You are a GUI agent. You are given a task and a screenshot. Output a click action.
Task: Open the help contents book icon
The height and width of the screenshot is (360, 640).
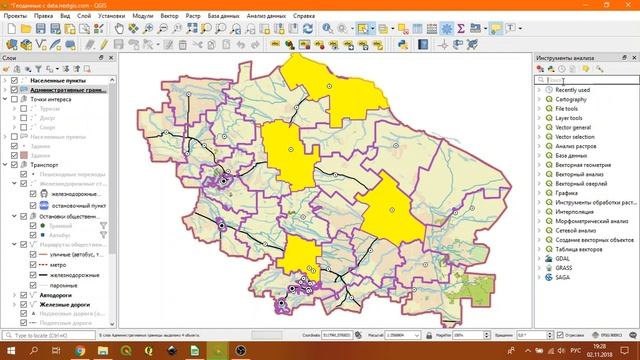point(423,44)
